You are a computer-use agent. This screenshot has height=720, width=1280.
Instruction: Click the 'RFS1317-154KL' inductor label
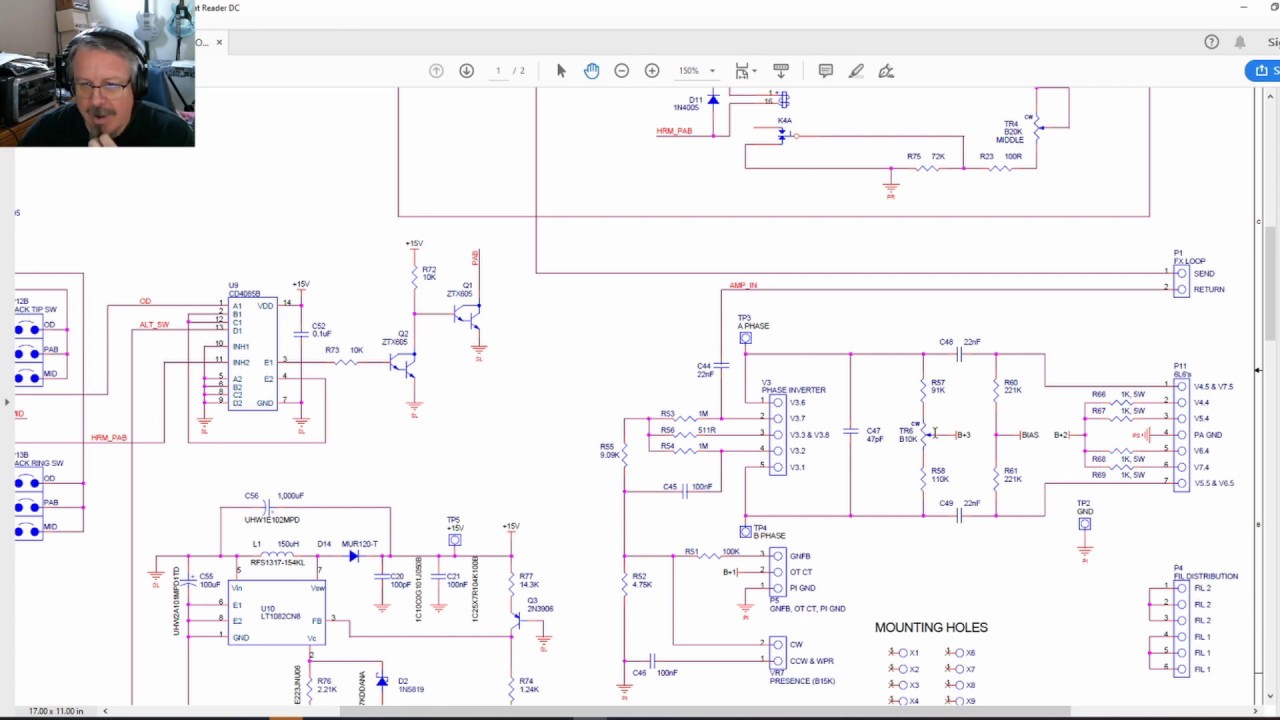click(x=277, y=562)
